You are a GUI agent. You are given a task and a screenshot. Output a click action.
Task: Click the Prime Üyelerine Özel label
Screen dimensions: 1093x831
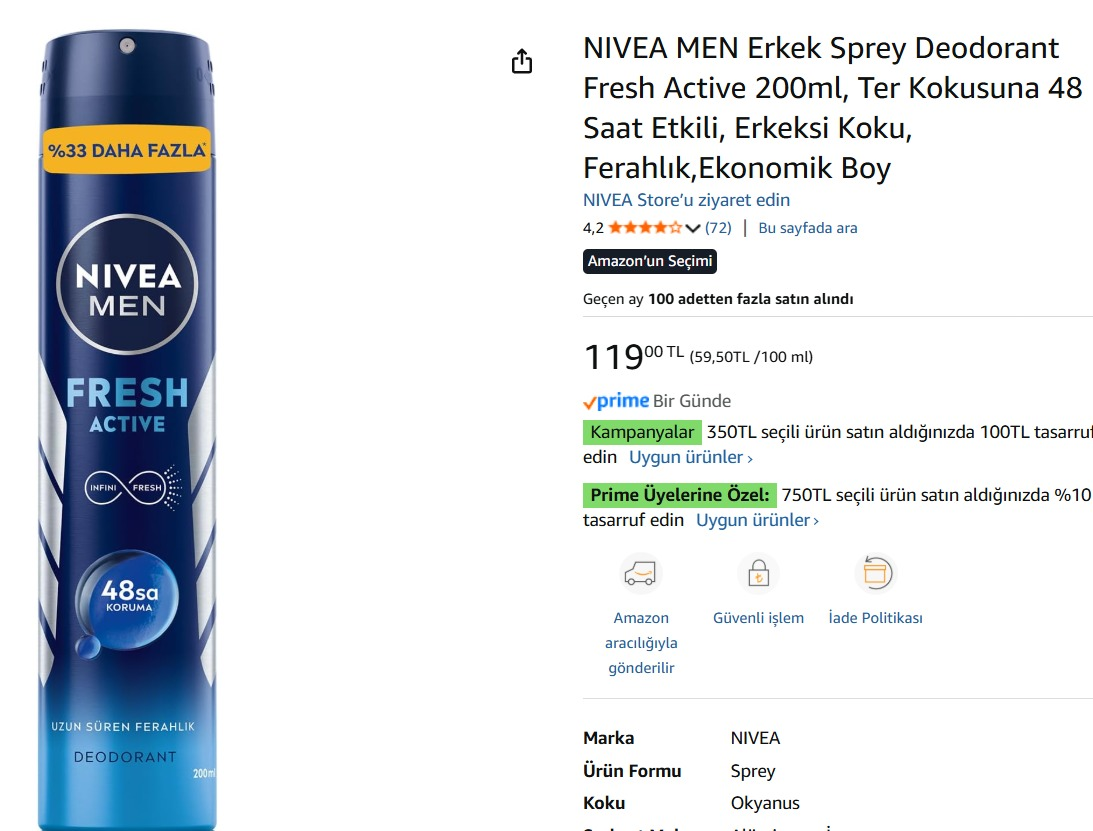point(680,495)
